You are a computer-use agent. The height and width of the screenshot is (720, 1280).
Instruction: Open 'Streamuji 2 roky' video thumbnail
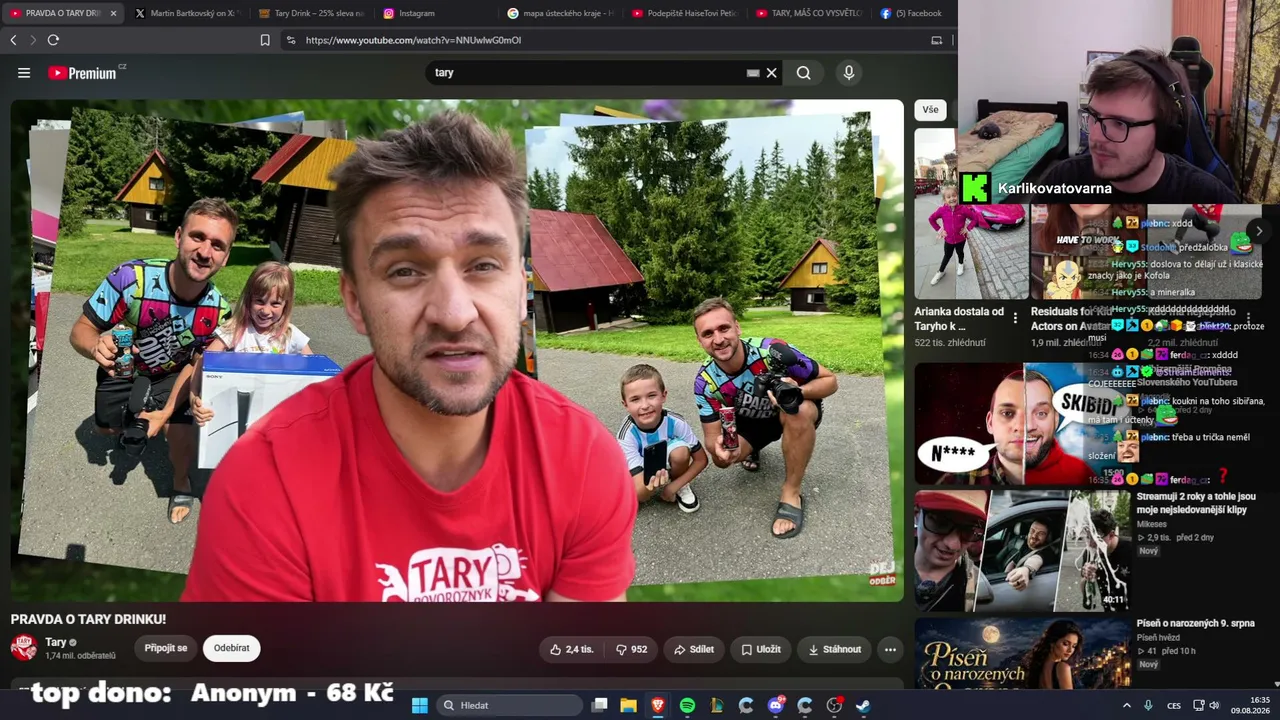tap(1022, 550)
